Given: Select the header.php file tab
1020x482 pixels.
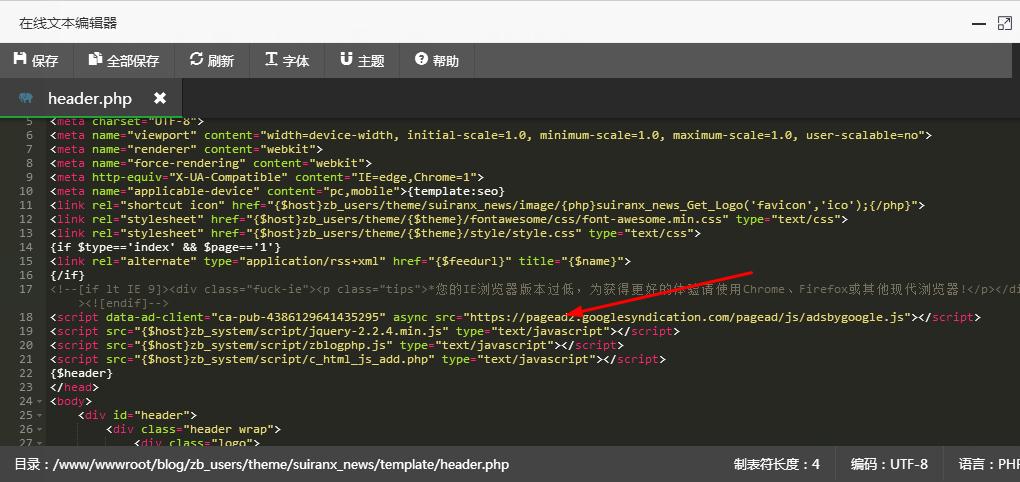Looking at the screenshot, I should pyautogui.click(x=89, y=98).
